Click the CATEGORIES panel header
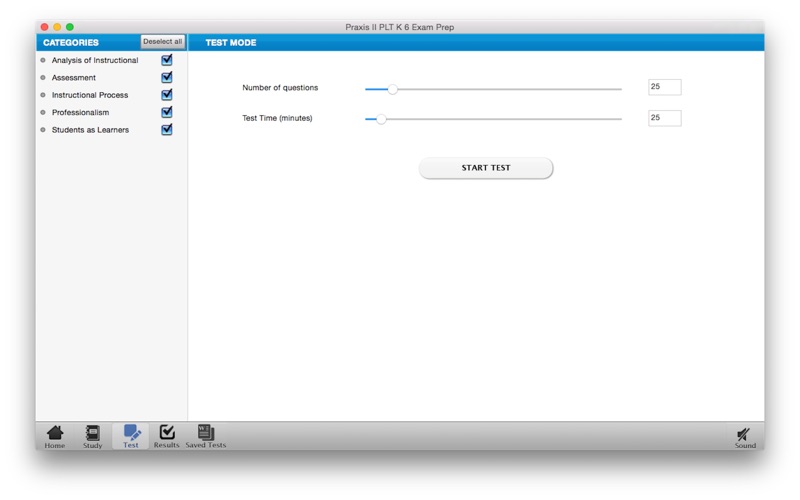Viewport: 800px width, 500px height. [x=71, y=42]
